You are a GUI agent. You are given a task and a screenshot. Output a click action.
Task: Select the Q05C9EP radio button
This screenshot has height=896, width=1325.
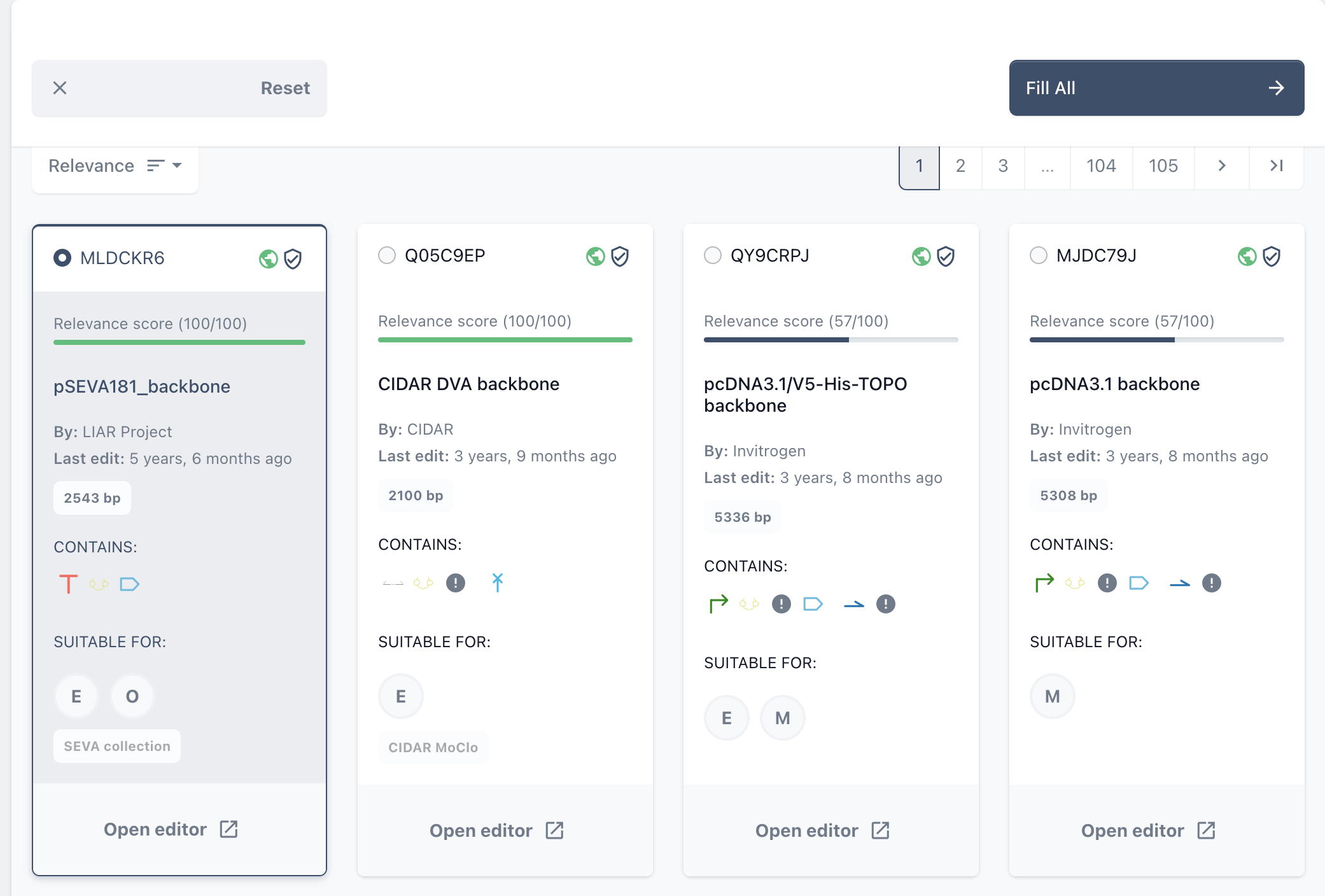(x=387, y=255)
